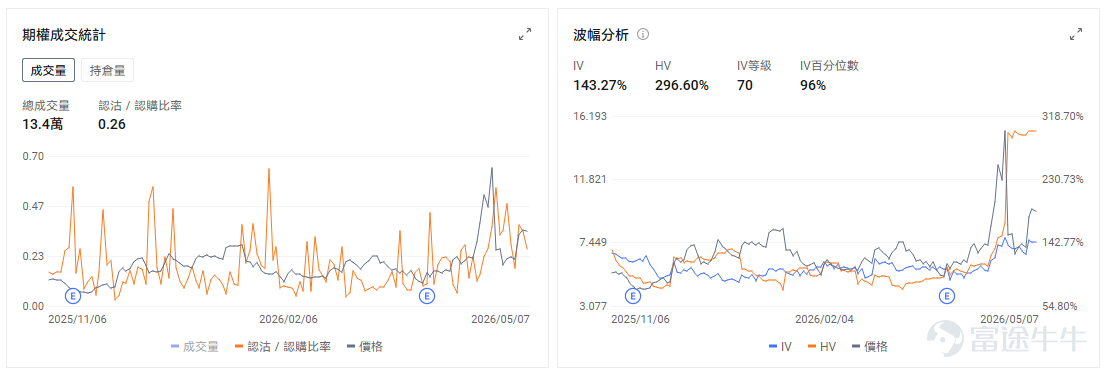Click the 0.47 axis label in the 期權成交統計 chart
Viewport: 1107px width, 375px height.
[x=32, y=206]
